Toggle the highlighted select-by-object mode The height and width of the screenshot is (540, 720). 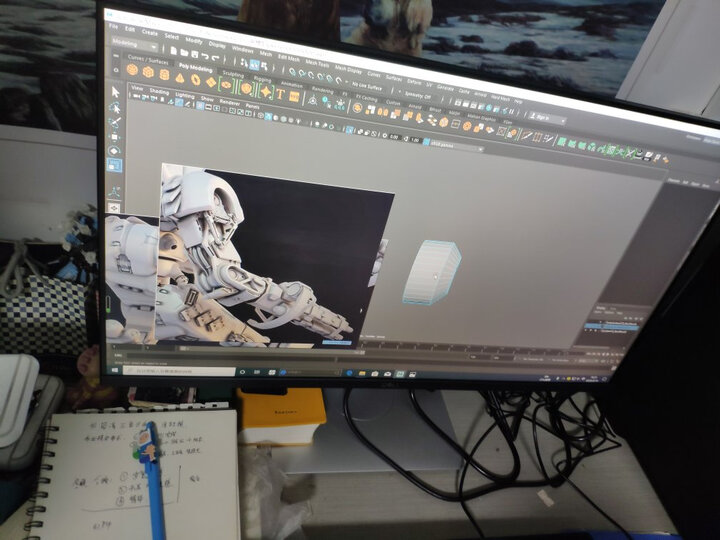pyautogui.click(x=254, y=65)
